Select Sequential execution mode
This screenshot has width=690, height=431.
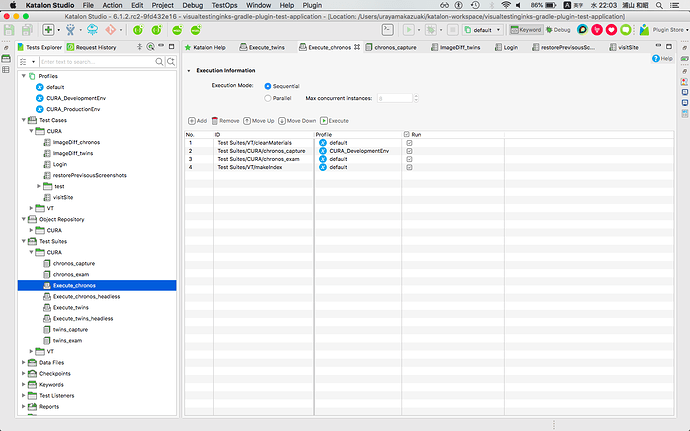click(x=268, y=86)
